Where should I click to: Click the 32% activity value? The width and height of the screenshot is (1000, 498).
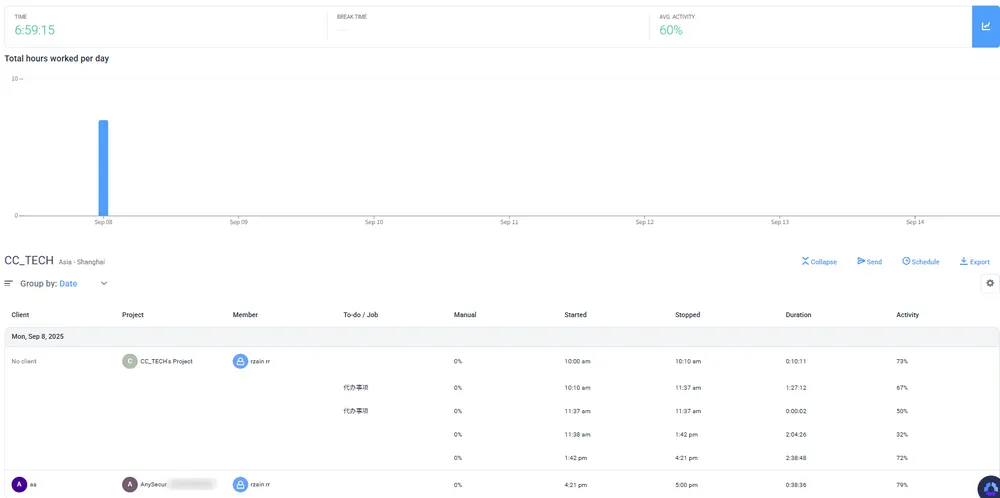902,435
